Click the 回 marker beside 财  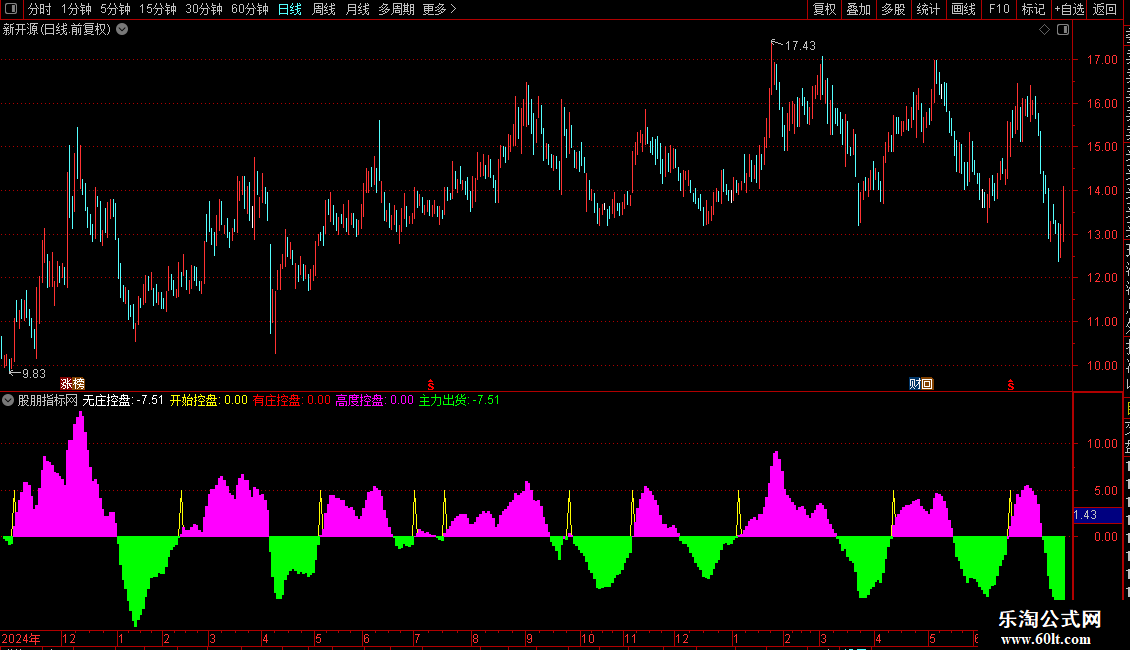point(927,384)
